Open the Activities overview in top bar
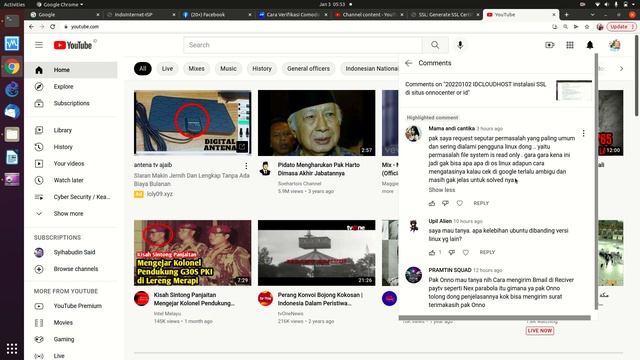Viewport: 640px width, 360px height. coord(14,4)
